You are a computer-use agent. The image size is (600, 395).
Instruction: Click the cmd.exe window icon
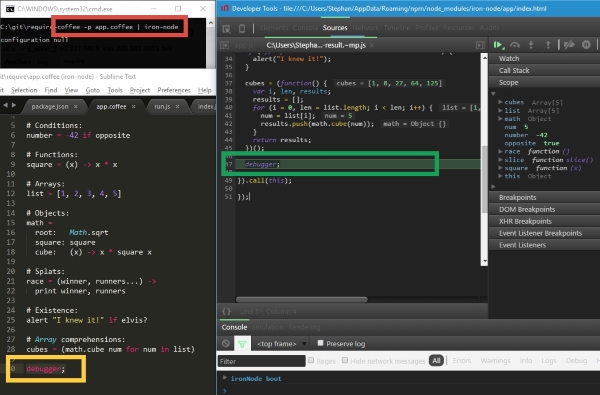[10, 8]
